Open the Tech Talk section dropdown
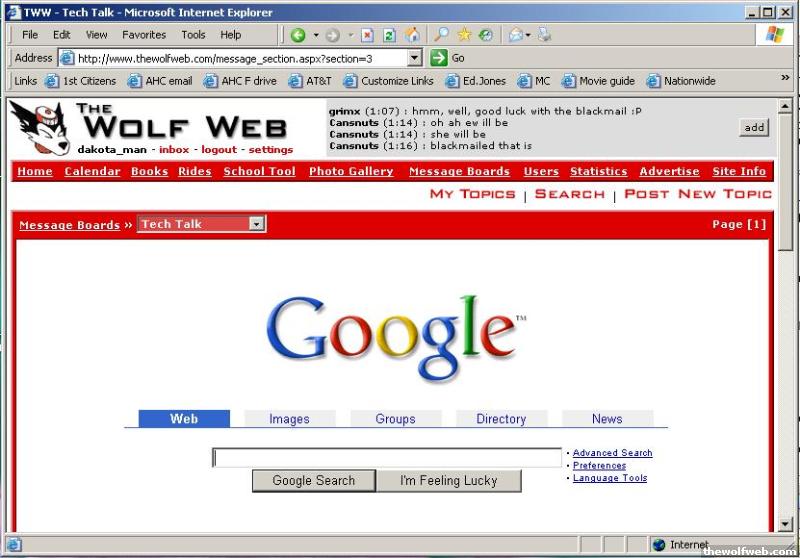The height and width of the screenshot is (558, 800). [x=257, y=224]
